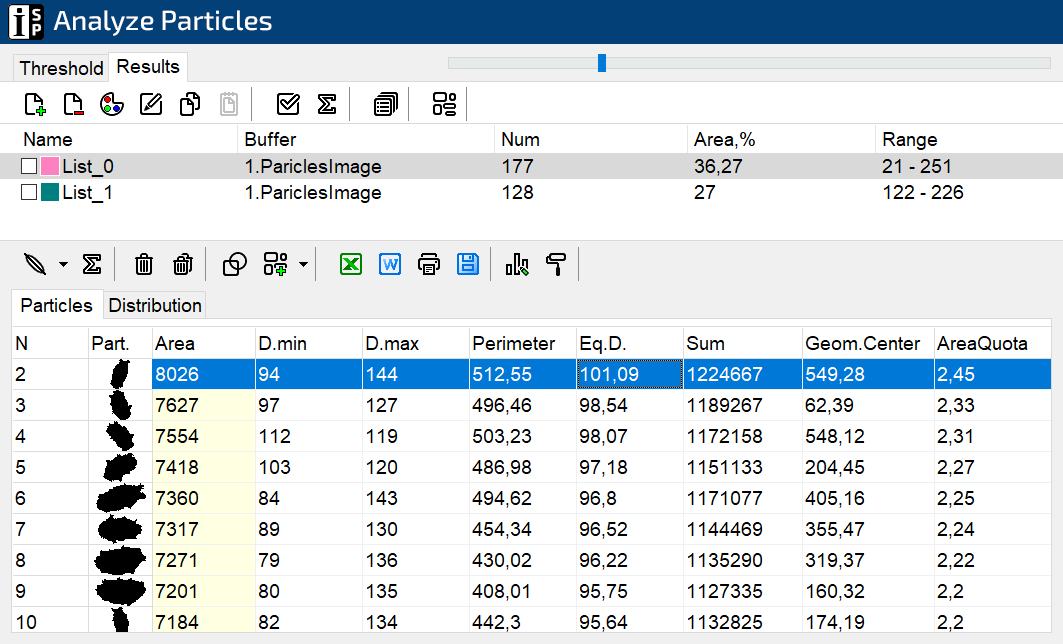Export results to Excel
Screen dimensions: 1063x644
pyautogui.click(x=350, y=264)
